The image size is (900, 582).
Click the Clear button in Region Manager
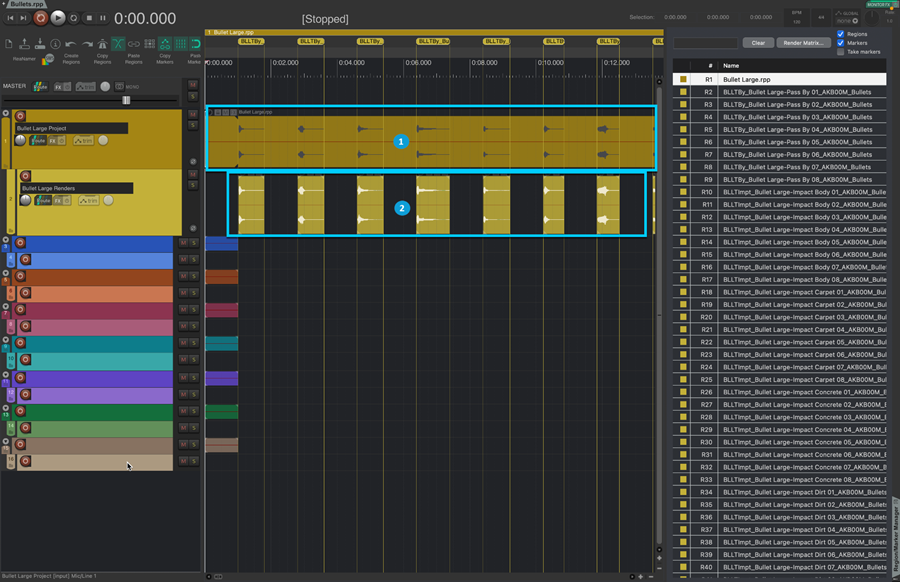(x=758, y=43)
